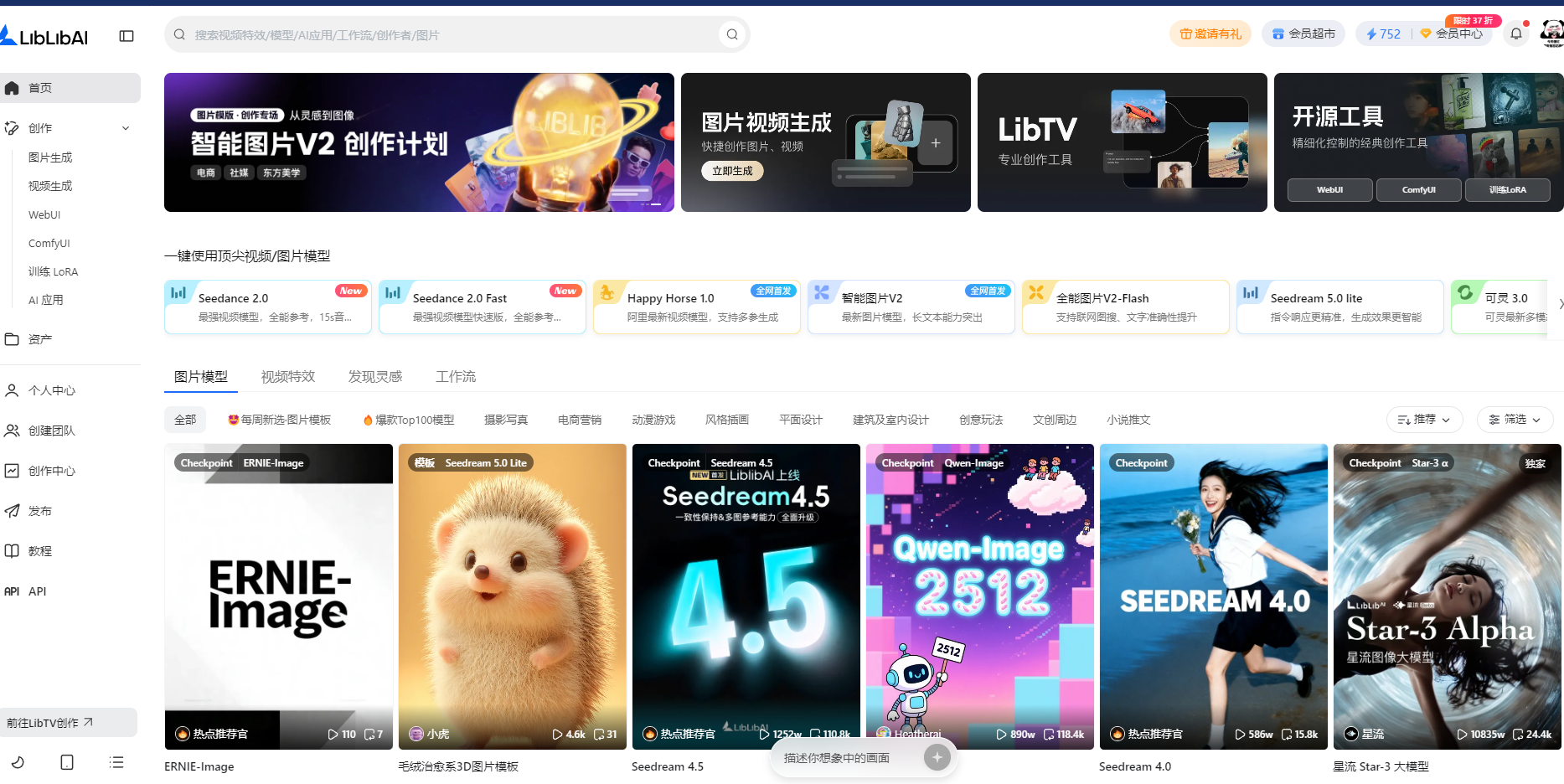1564x784 pixels.
Task: Click WebUI button in 开源工具 card
Action: pos(1329,190)
